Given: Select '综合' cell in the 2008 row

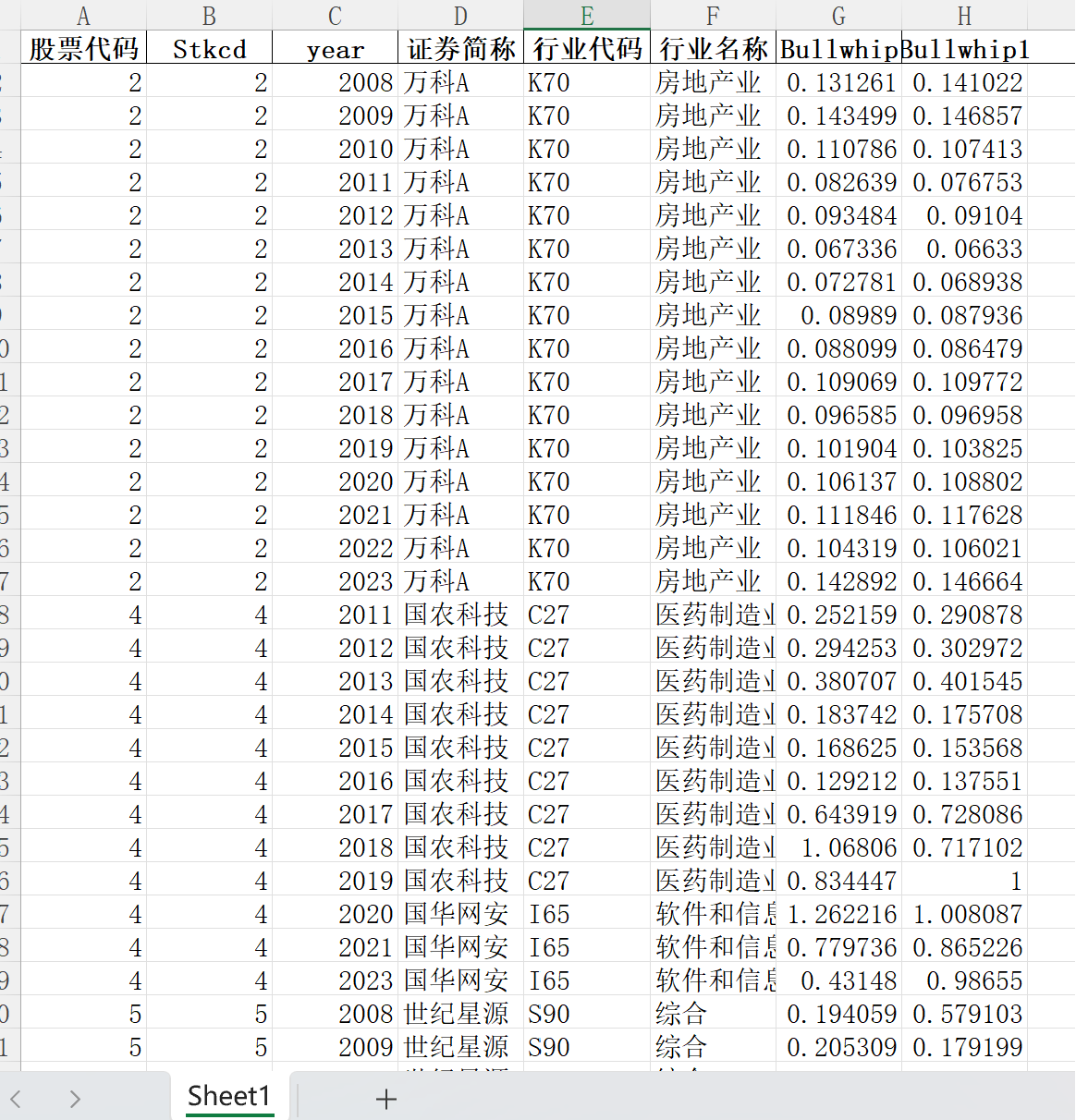Looking at the screenshot, I should point(713,1014).
